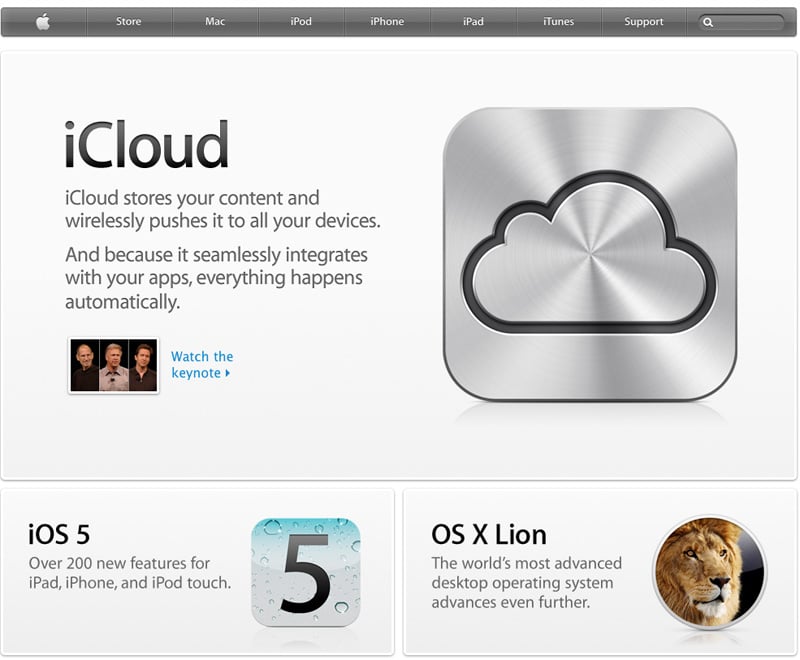Open the iPad navigation item
This screenshot has height=660, width=800.
coord(473,21)
